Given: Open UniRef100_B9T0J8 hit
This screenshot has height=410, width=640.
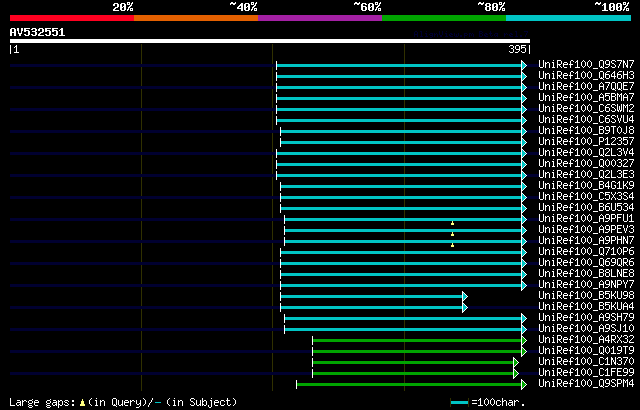Looking at the screenshot, I should tap(586, 131).
